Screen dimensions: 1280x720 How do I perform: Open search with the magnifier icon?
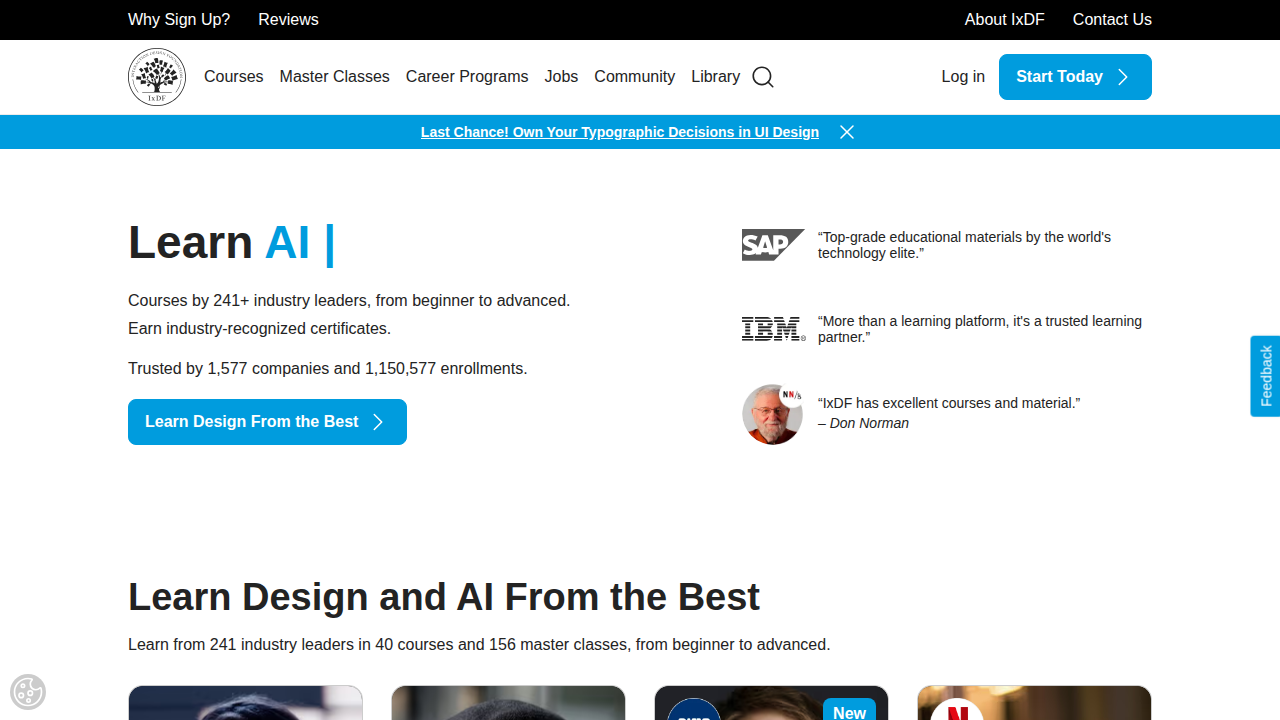[763, 77]
